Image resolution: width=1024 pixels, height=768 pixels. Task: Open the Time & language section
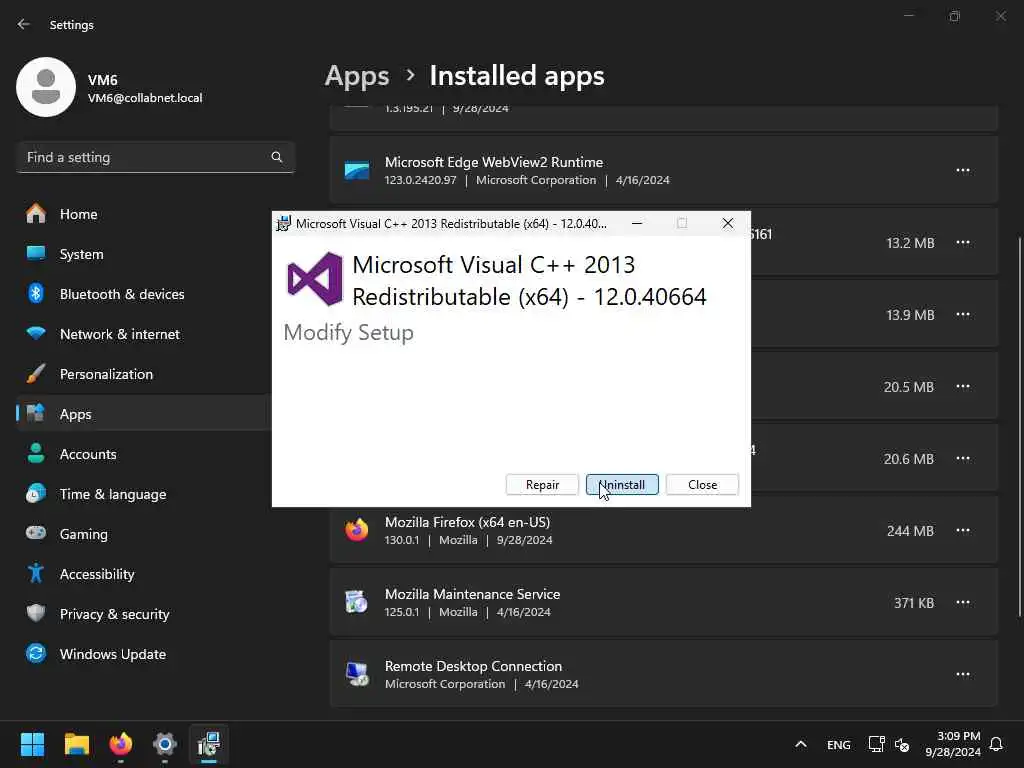pyautogui.click(x=113, y=494)
